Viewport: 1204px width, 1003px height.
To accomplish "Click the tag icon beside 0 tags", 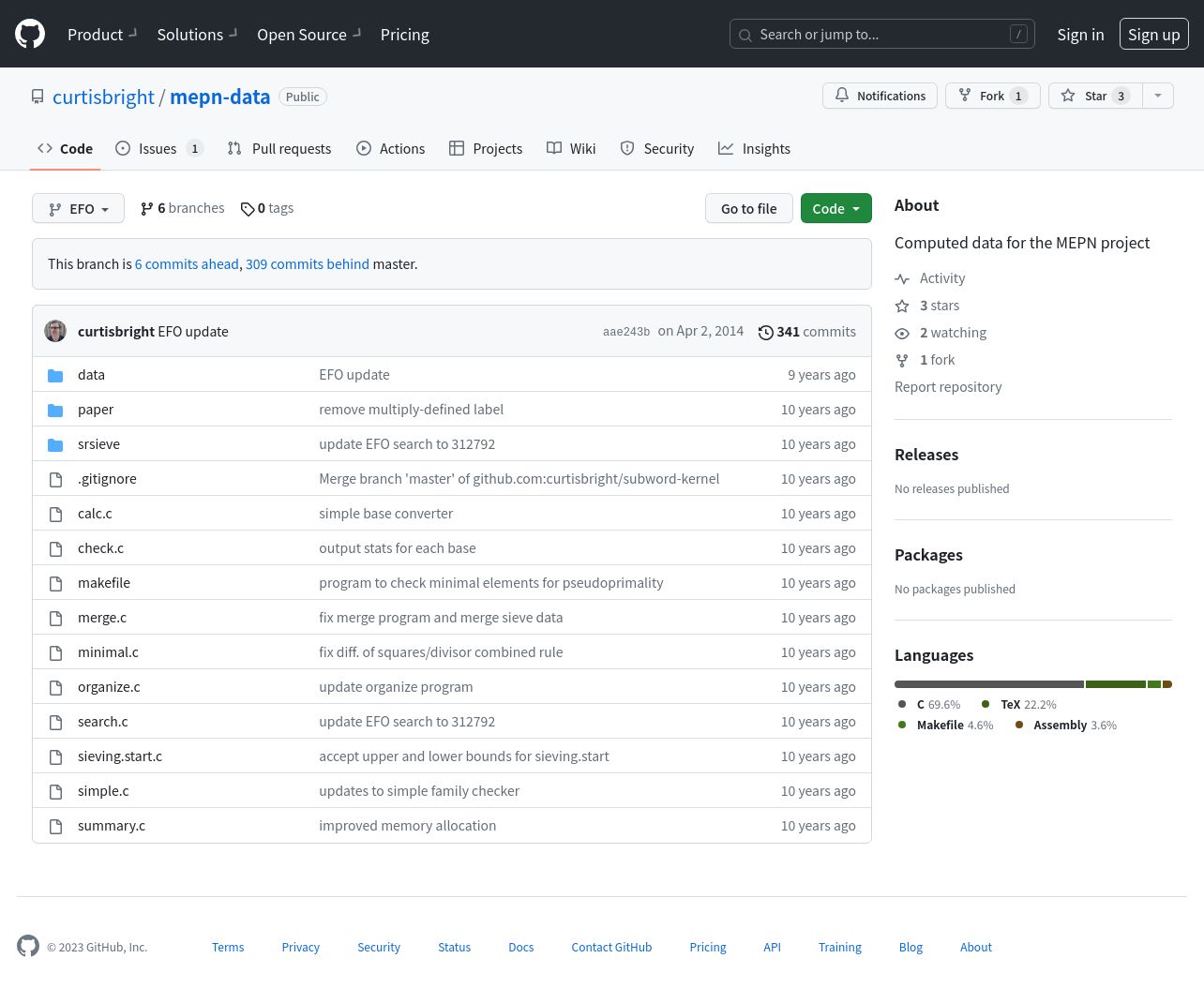I will click(x=248, y=209).
